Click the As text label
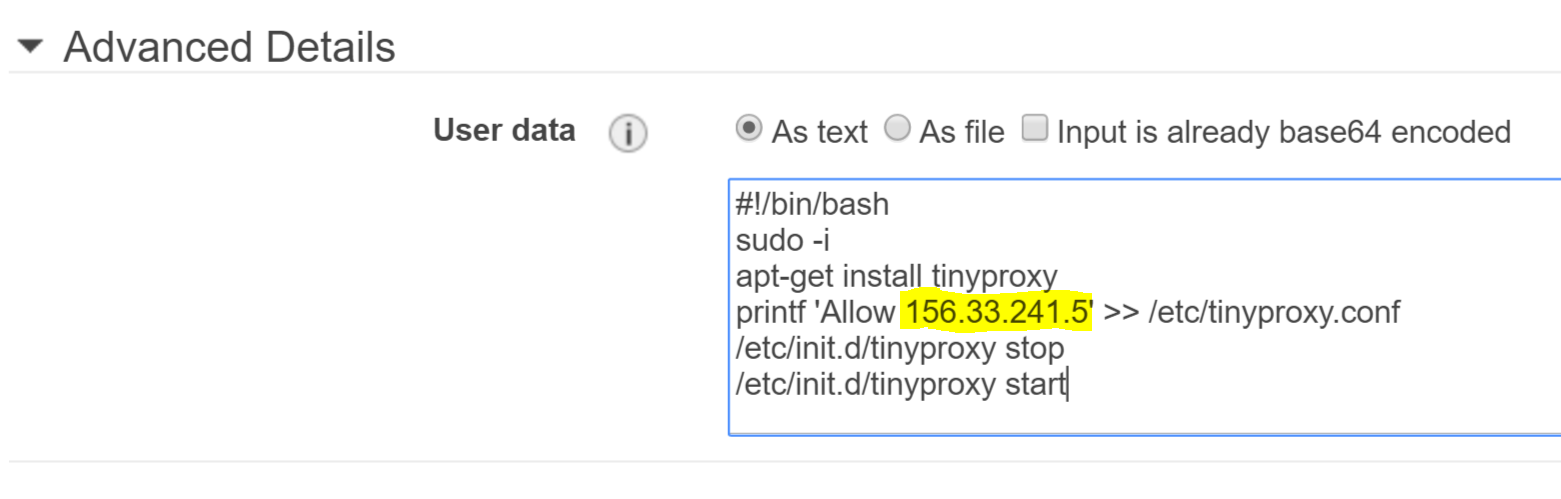Screen dimensions: 1561x499 pos(819,131)
